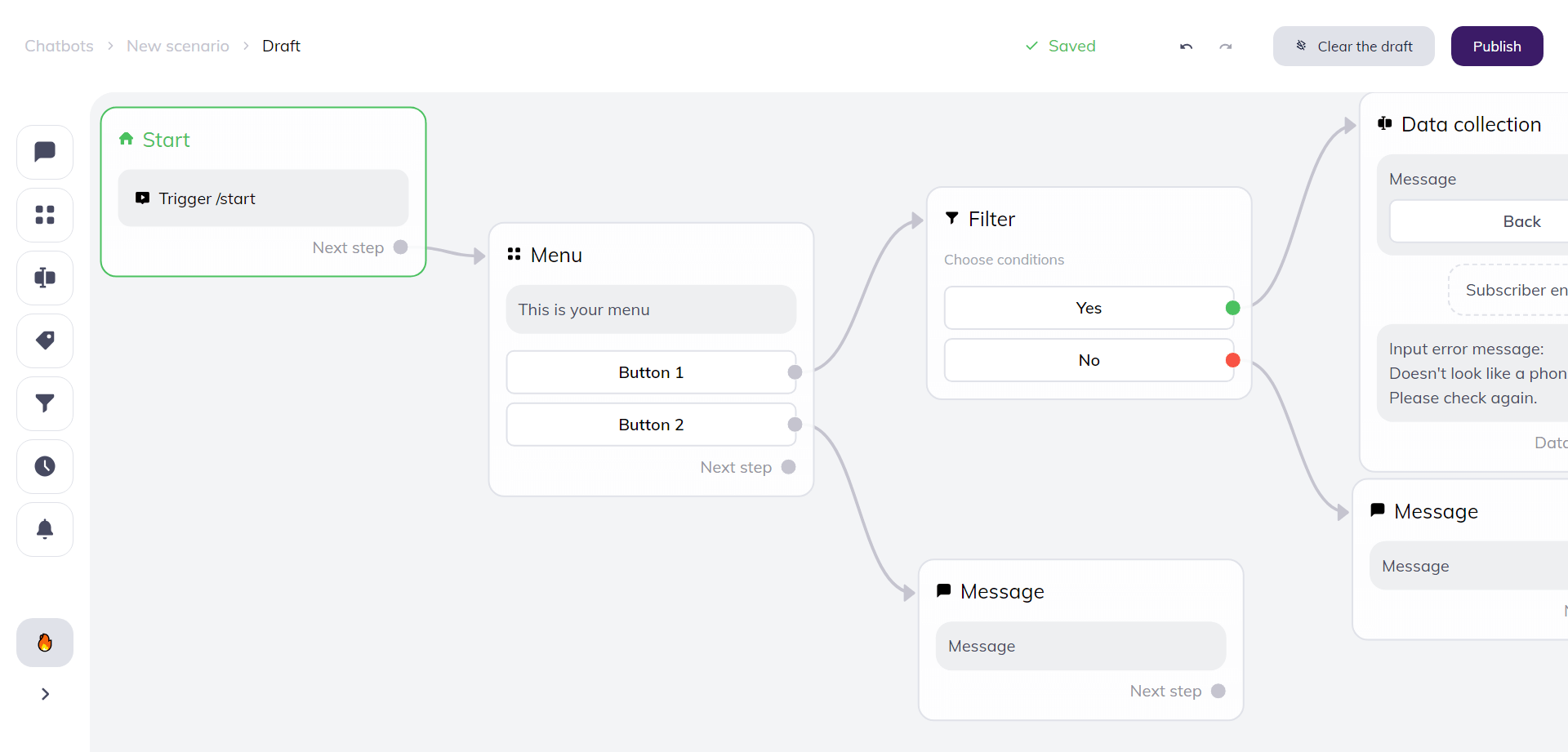Undo the last change
Screen dimensions: 1568x752
(x=1186, y=47)
